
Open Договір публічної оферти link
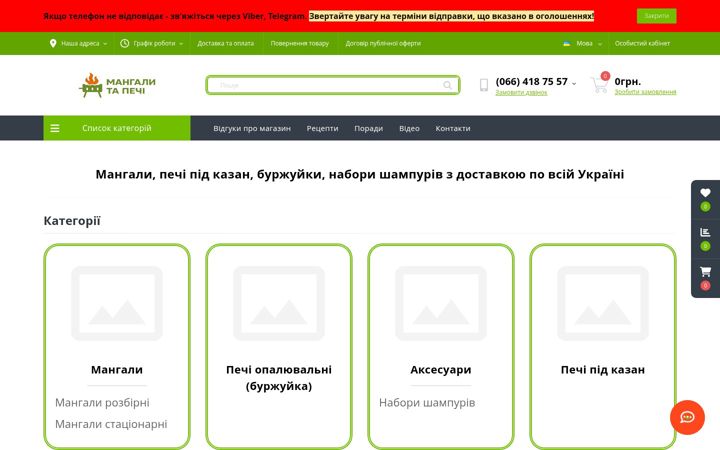(383, 43)
